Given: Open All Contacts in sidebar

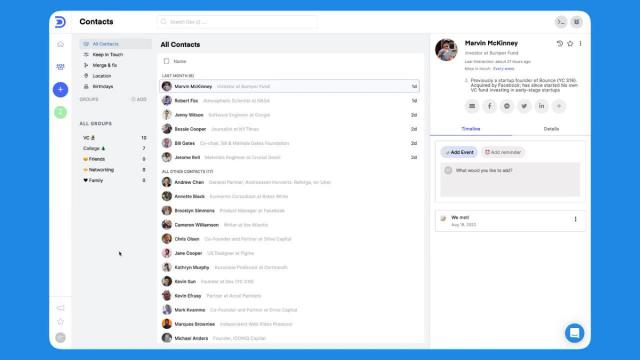Looking at the screenshot, I should [116, 44].
